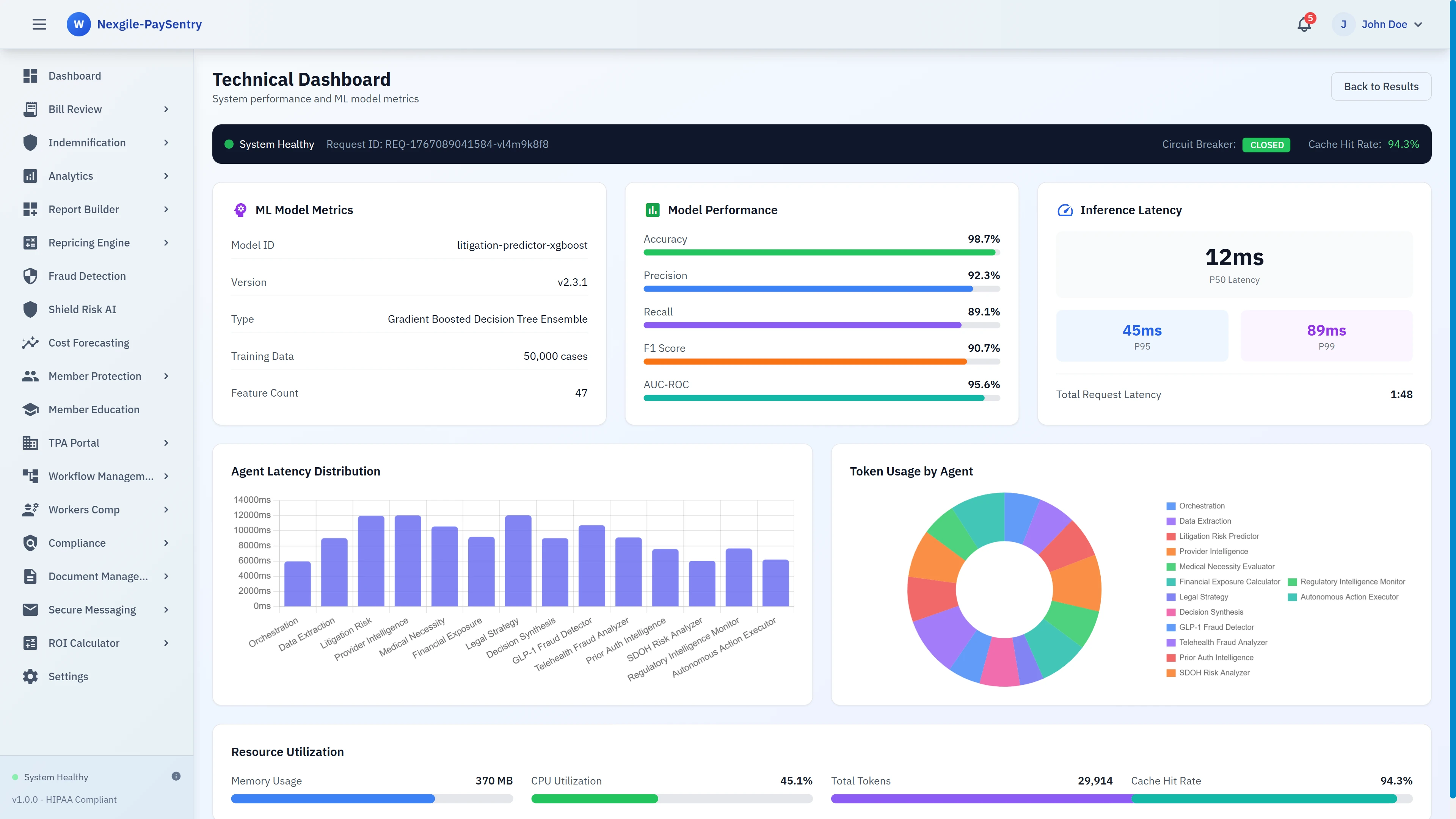Click the System Healthy status indicator dot
1456x819 pixels.
click(229, 144)
